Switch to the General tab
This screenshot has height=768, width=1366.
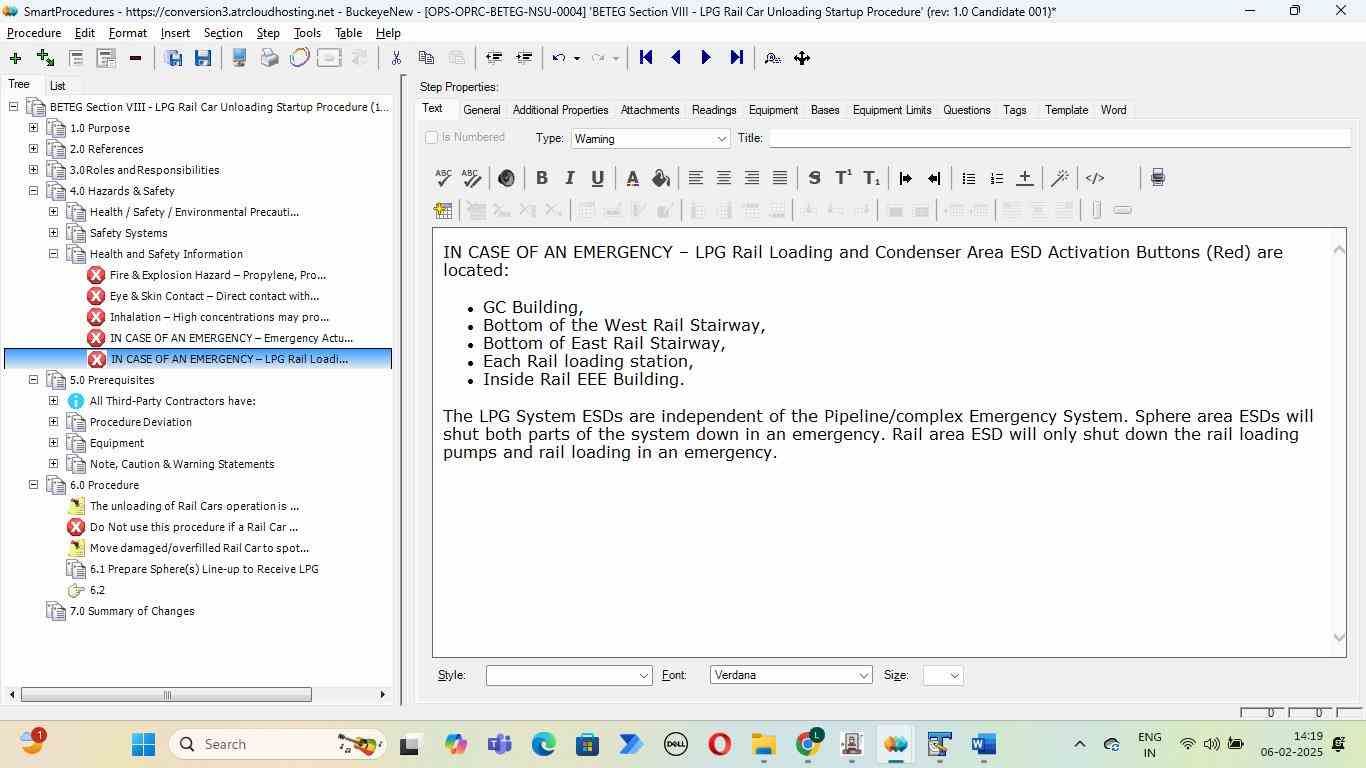tap(481, 110)
